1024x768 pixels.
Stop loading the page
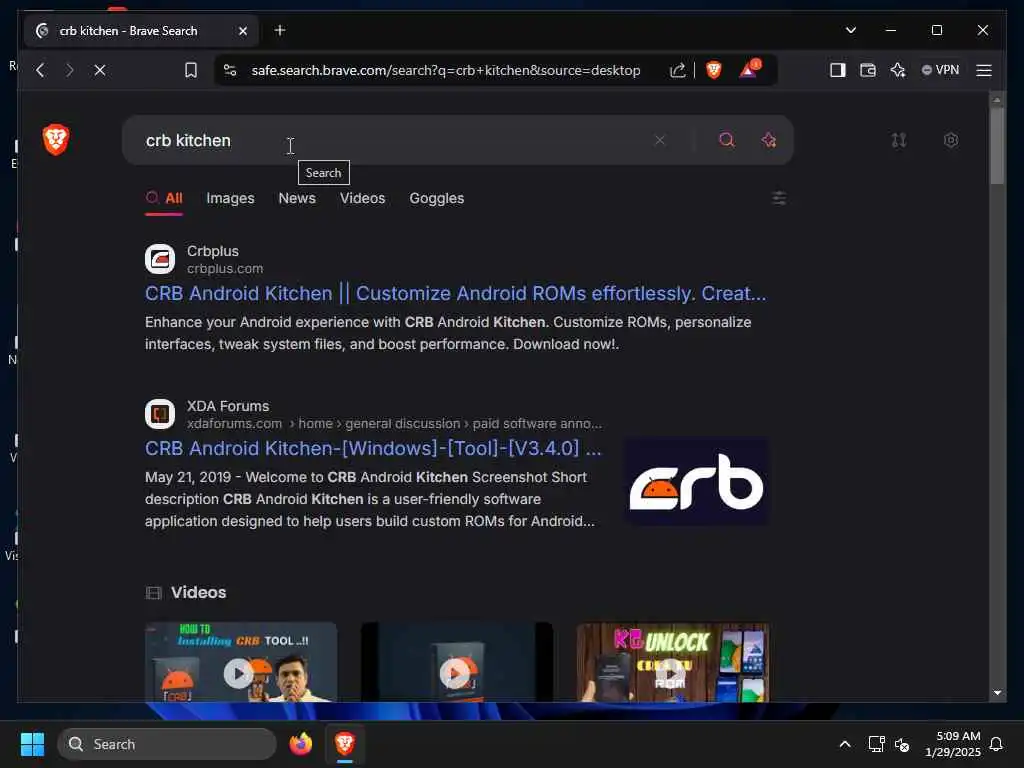[x=100, y=70]
